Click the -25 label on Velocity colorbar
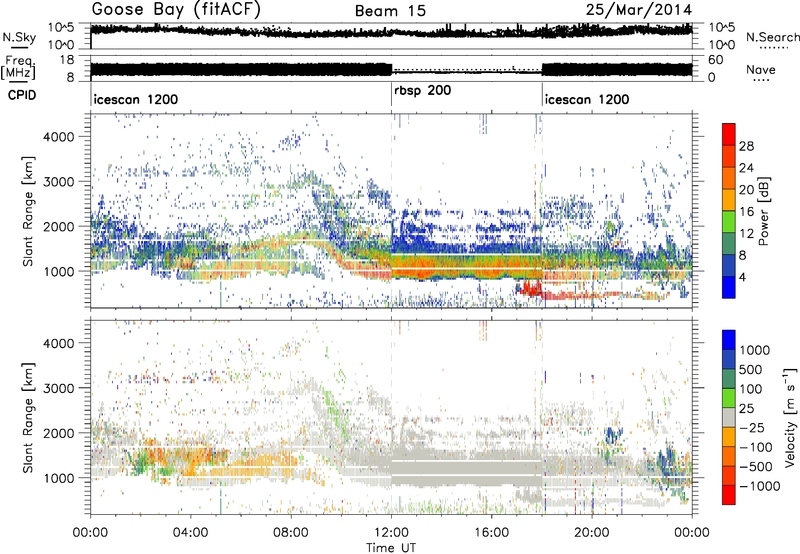Screen dimensions: 800x554 click(754, 428)
